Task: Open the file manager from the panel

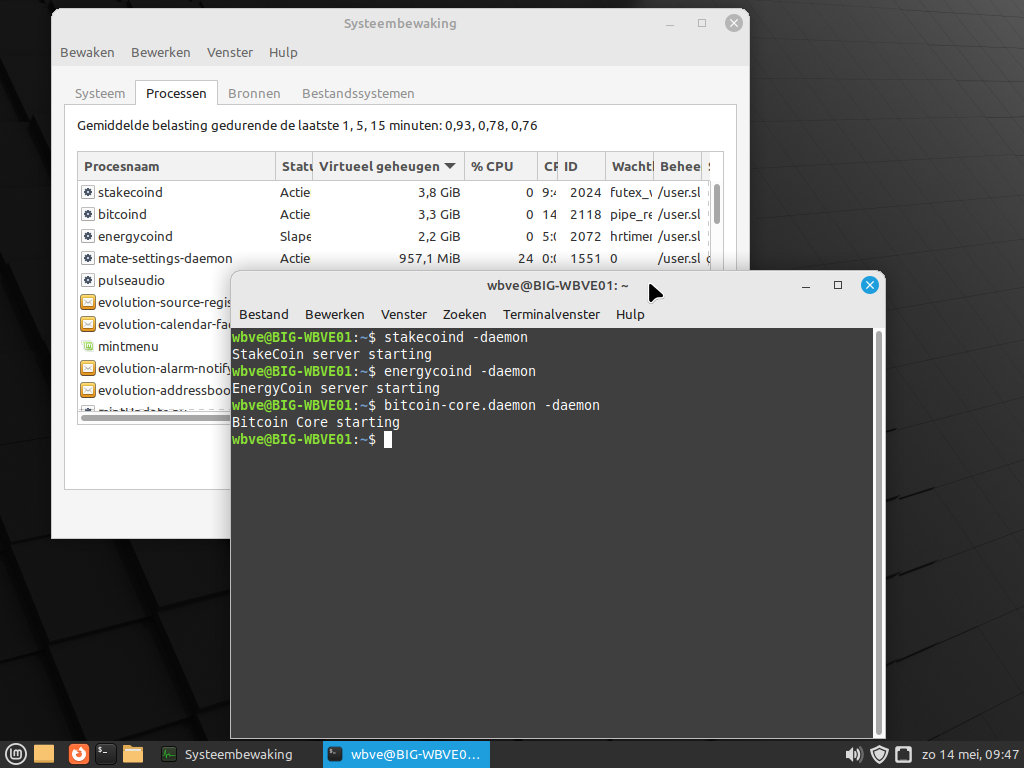Action: point(133,754)
